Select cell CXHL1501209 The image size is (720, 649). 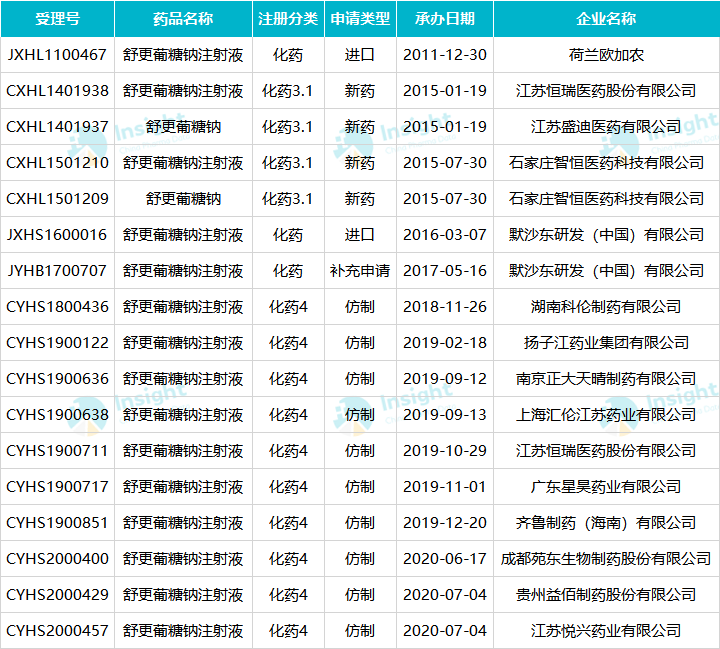tap(57, 199)
